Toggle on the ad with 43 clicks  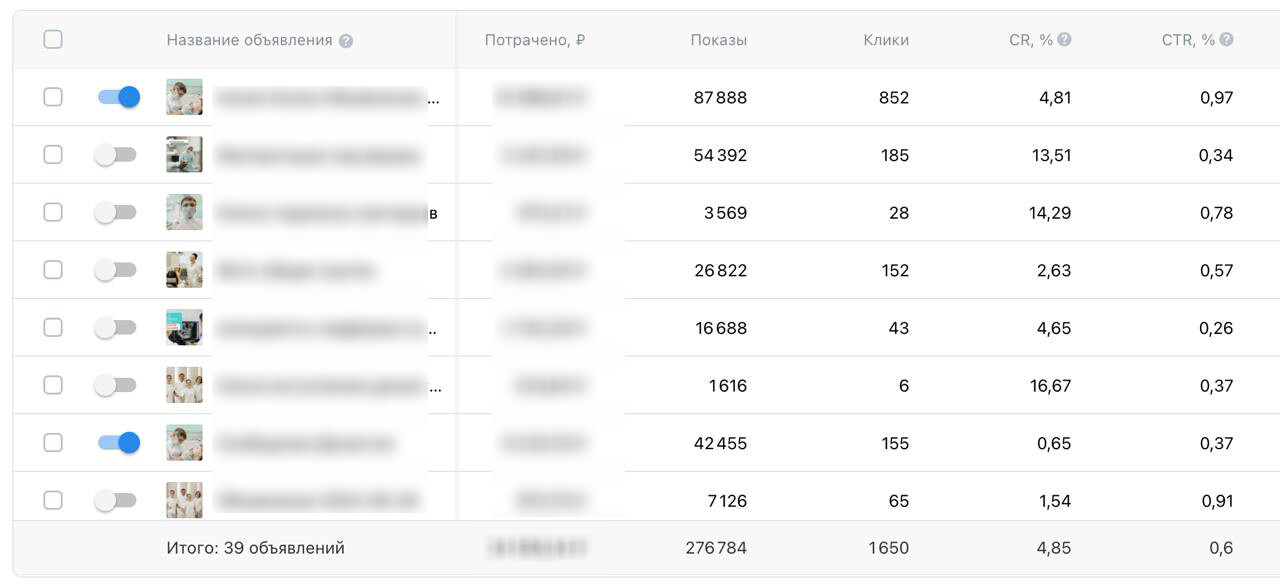coord(115,328)
